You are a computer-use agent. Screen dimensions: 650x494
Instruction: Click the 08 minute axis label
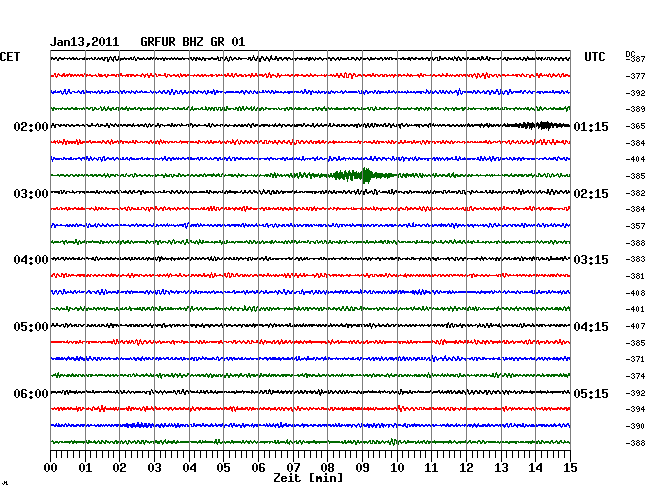coord(327,468)
